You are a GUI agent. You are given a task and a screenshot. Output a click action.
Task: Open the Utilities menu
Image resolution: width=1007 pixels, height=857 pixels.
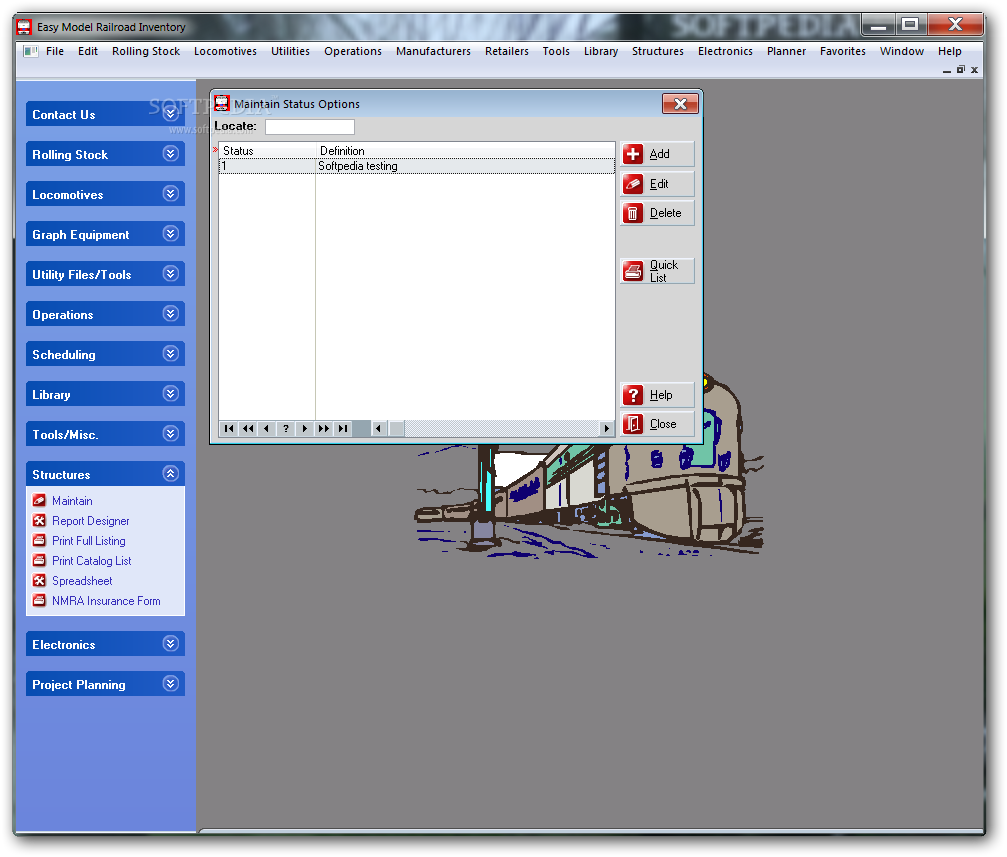coord(290,51)
